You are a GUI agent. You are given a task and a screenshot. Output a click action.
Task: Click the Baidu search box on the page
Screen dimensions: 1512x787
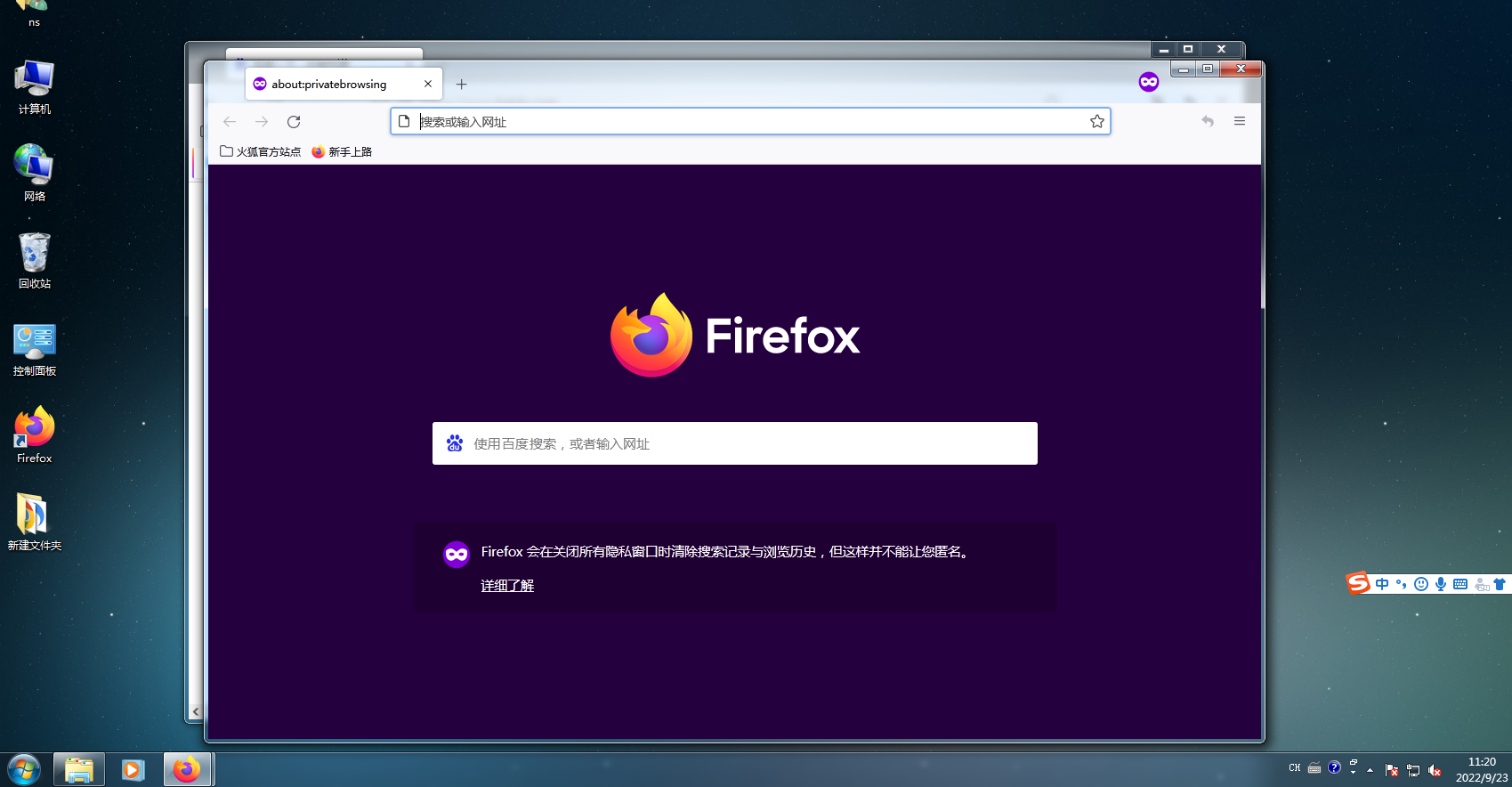tap(735, 443)
